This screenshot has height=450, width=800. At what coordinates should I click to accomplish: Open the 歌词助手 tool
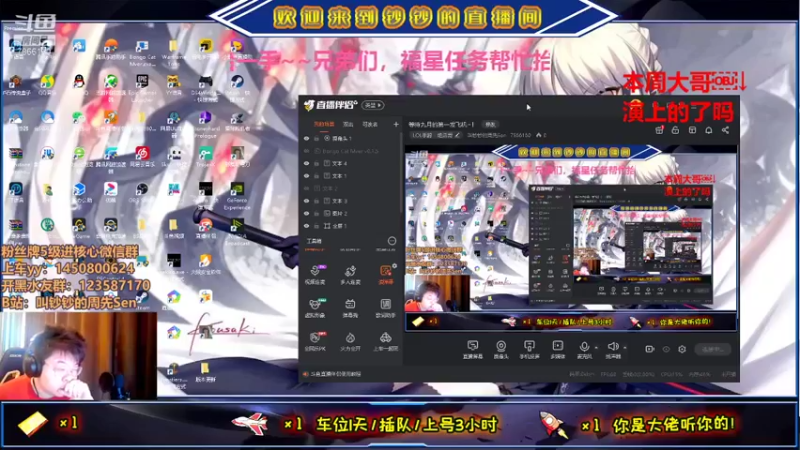tap(386, 308)
